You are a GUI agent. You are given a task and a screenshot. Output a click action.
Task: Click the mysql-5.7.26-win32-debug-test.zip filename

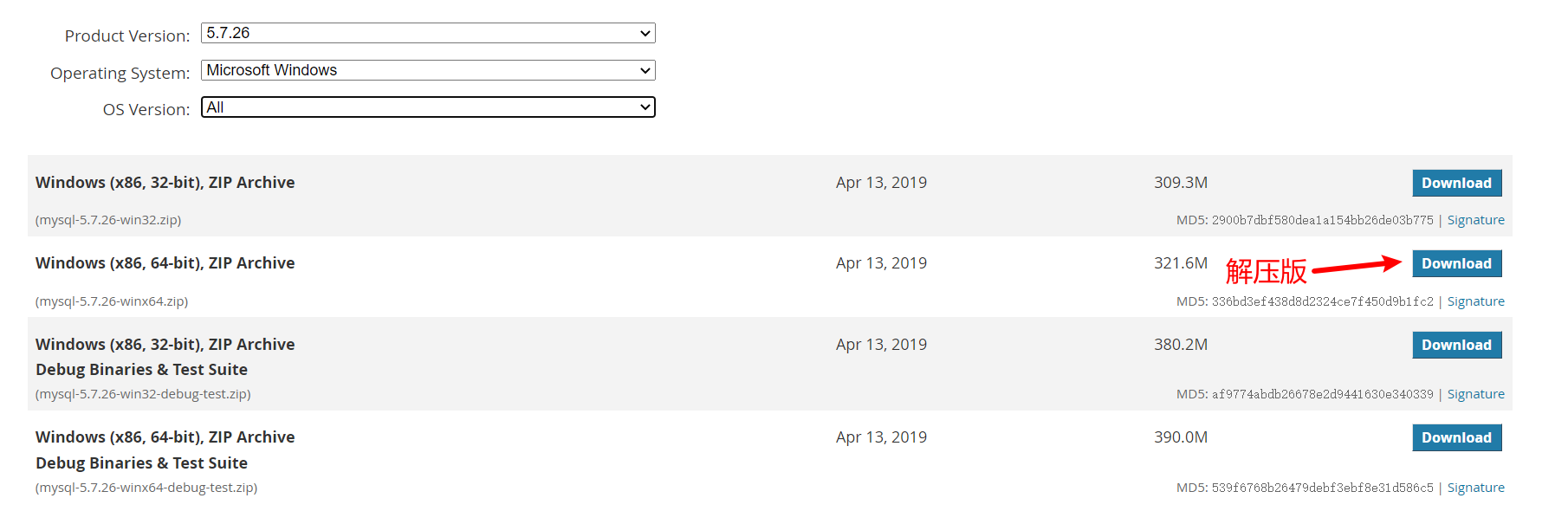(143, 394)
